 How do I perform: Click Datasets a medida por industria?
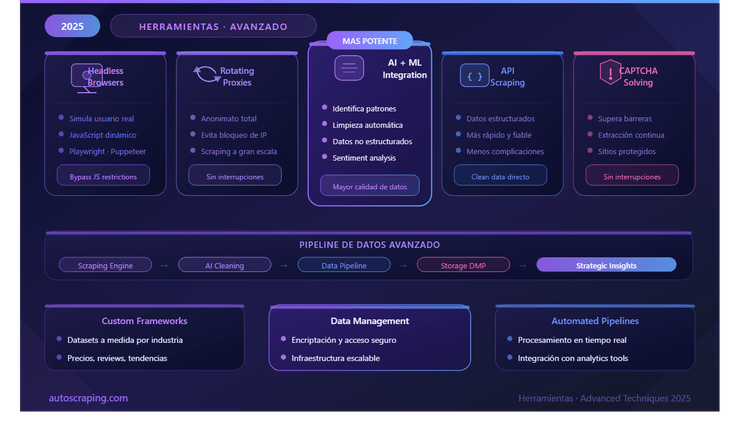(x=125, y=340)
